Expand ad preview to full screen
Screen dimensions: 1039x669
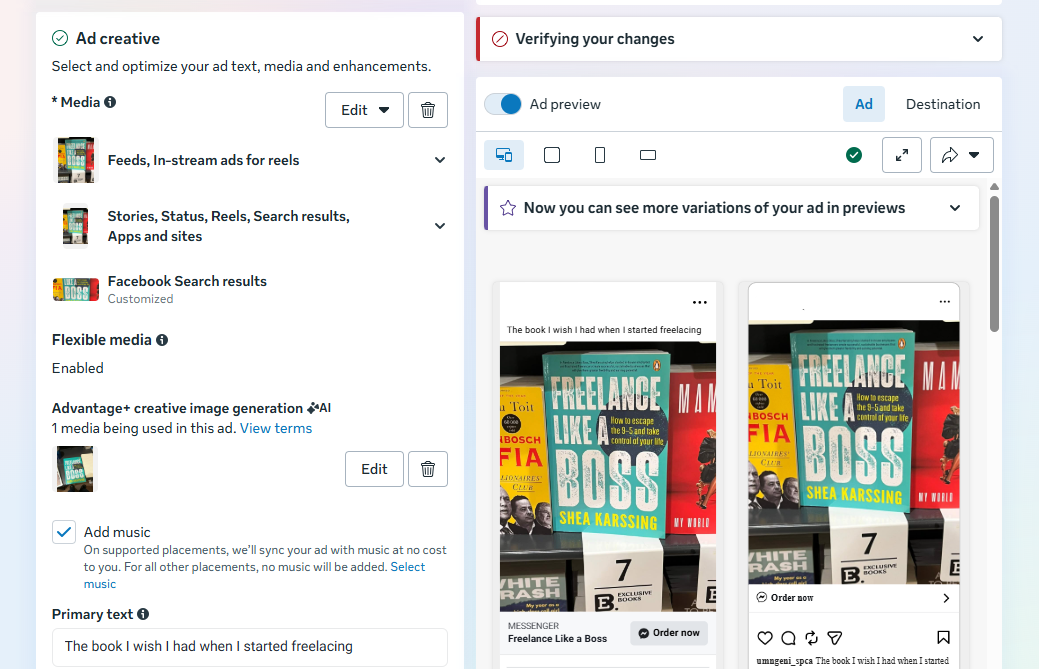point(902,155)
